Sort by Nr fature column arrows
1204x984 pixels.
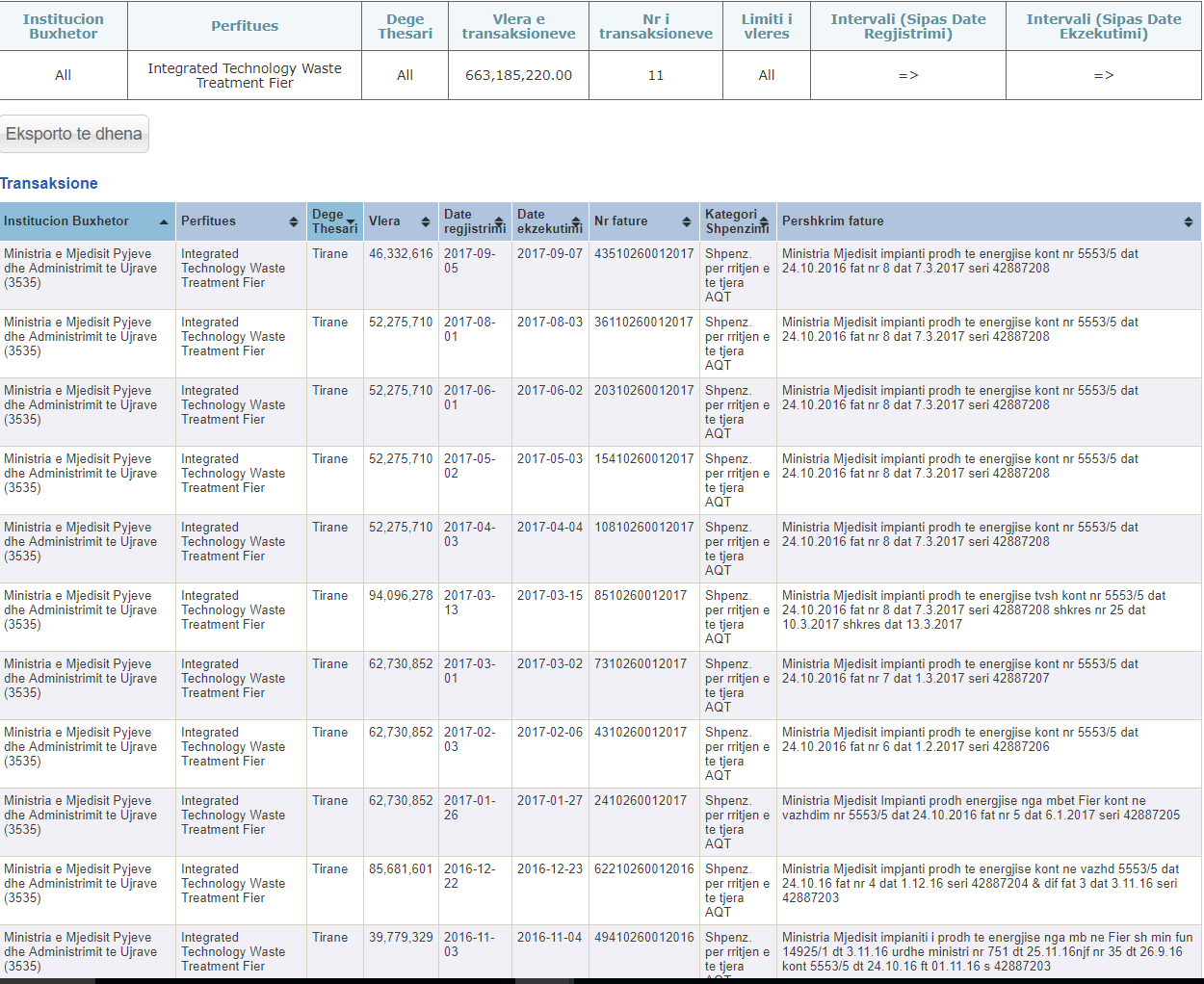[x=687, y=221]
